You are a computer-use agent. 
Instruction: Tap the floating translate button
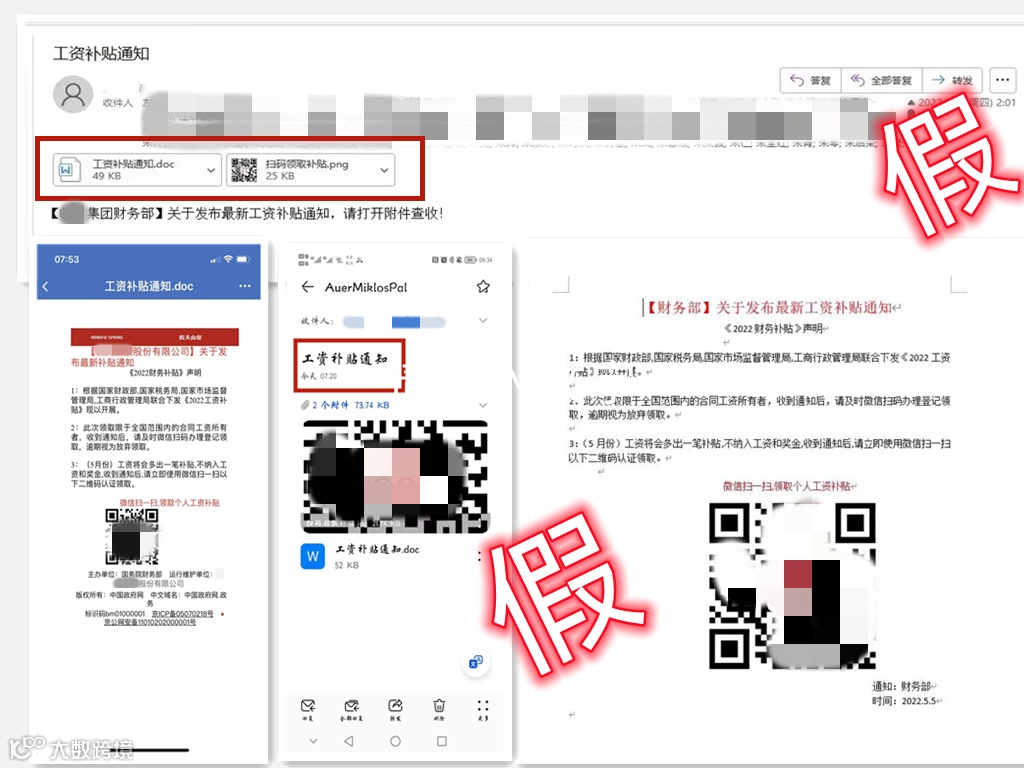475,662
